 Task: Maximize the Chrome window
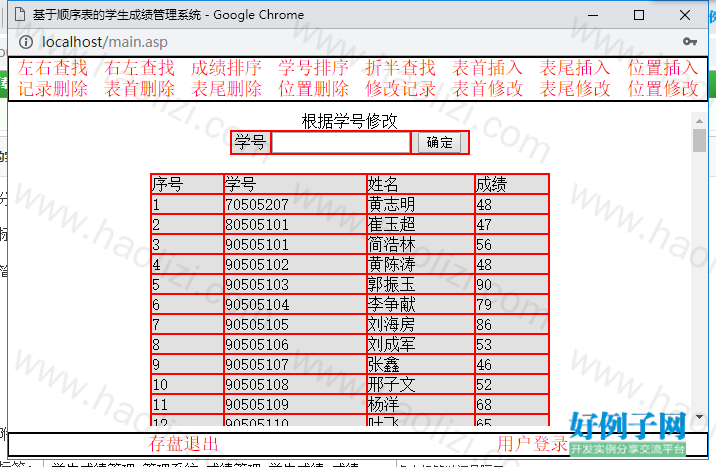tap(639, 15)
